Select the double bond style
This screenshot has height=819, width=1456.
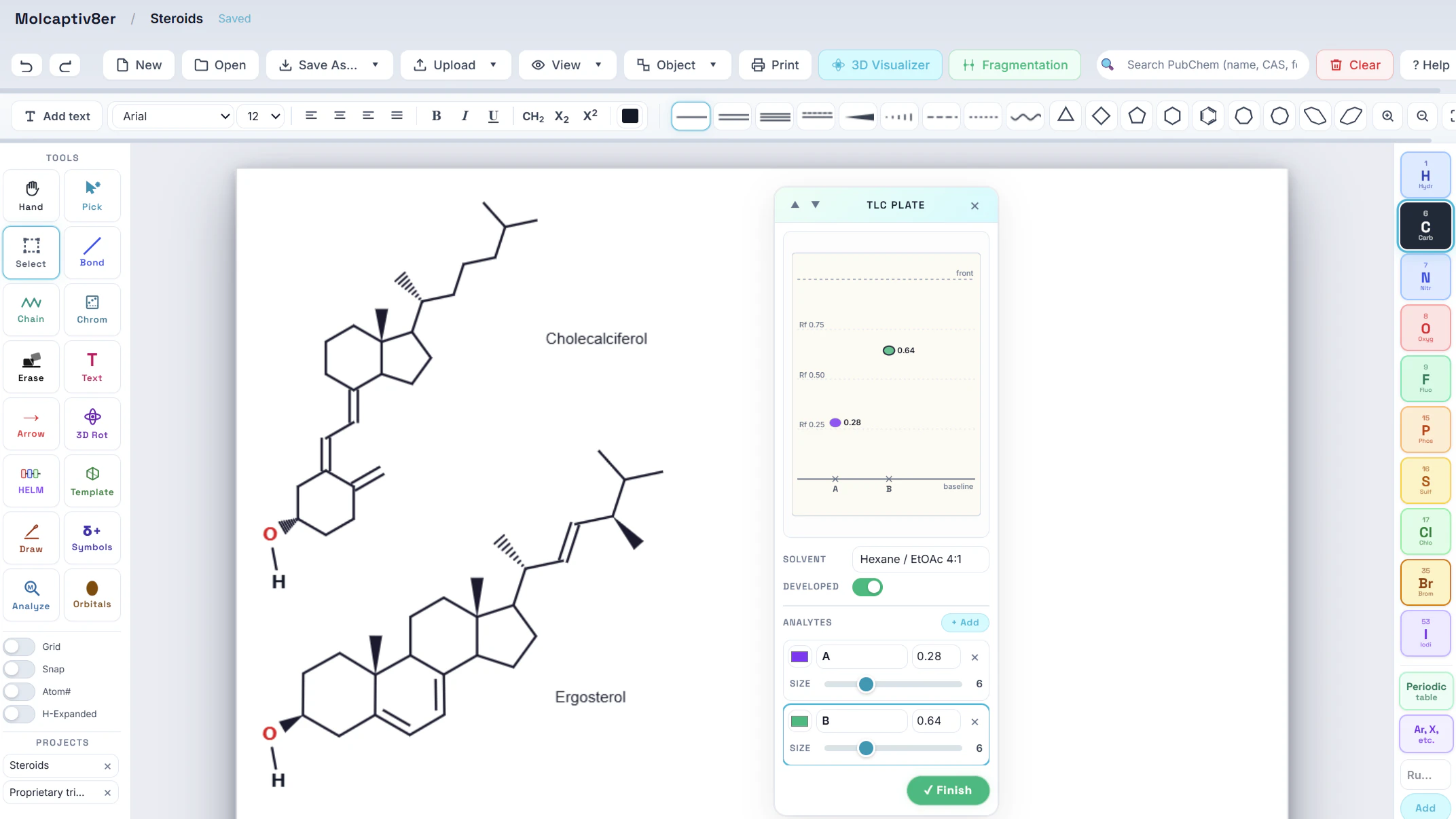point(733,117)
